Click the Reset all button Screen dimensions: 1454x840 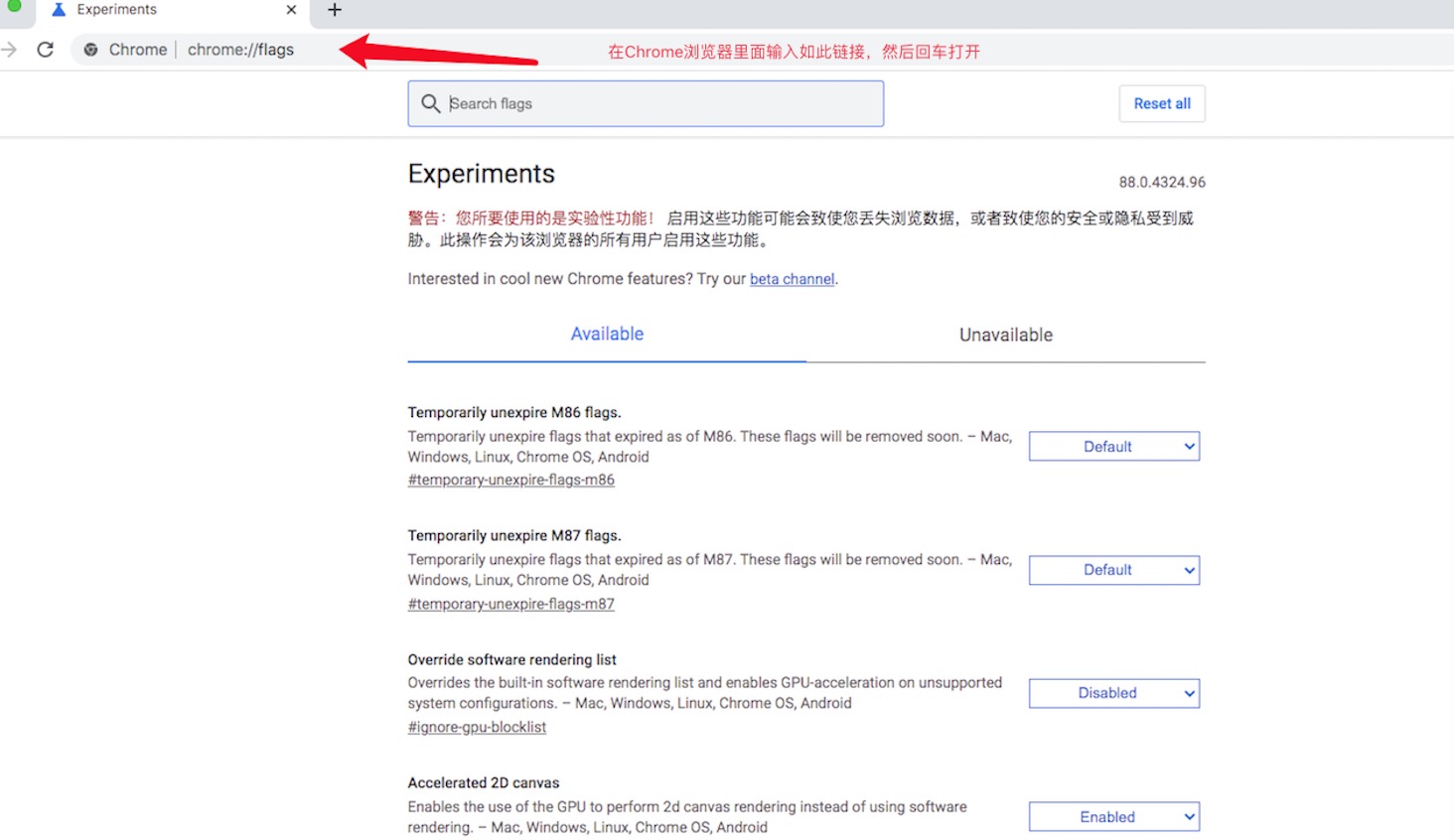(1162, 103)
